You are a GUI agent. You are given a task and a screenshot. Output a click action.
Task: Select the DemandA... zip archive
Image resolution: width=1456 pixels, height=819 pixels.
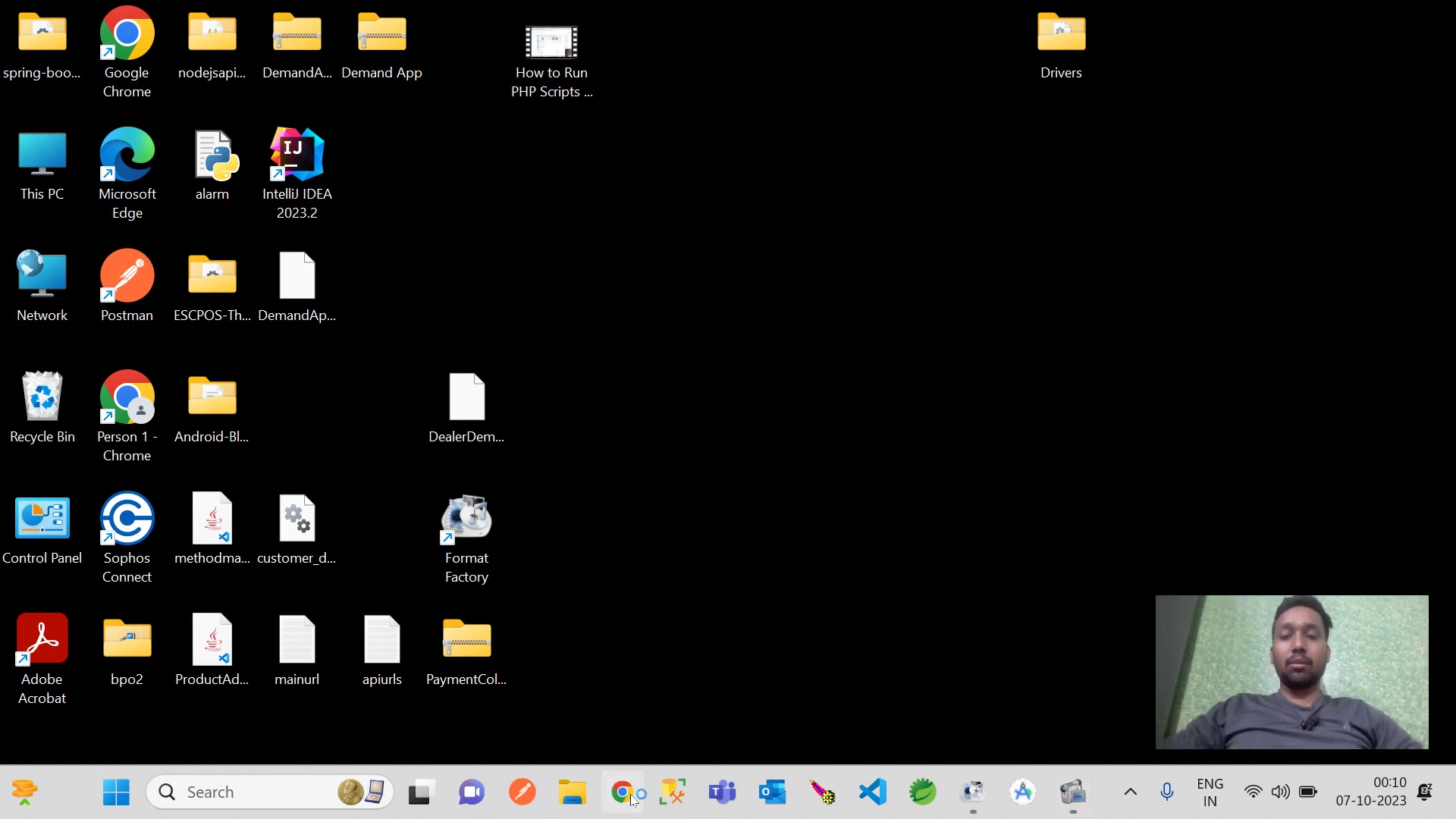pos(297,45)
